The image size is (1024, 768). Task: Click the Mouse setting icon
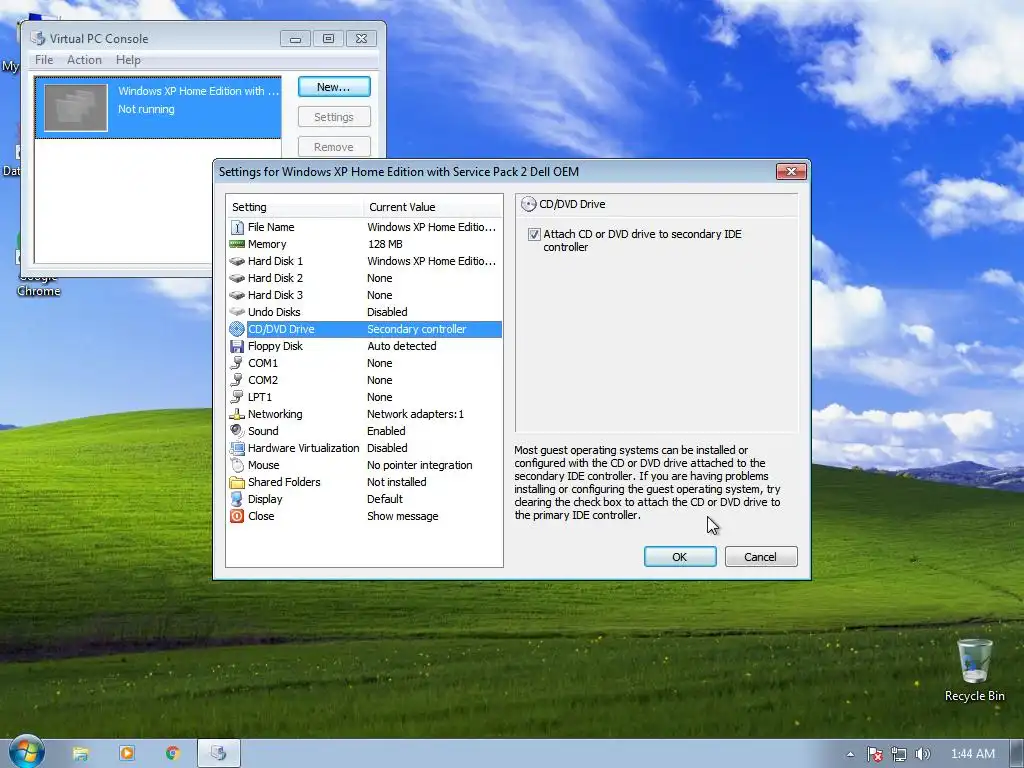coord(237,465)
